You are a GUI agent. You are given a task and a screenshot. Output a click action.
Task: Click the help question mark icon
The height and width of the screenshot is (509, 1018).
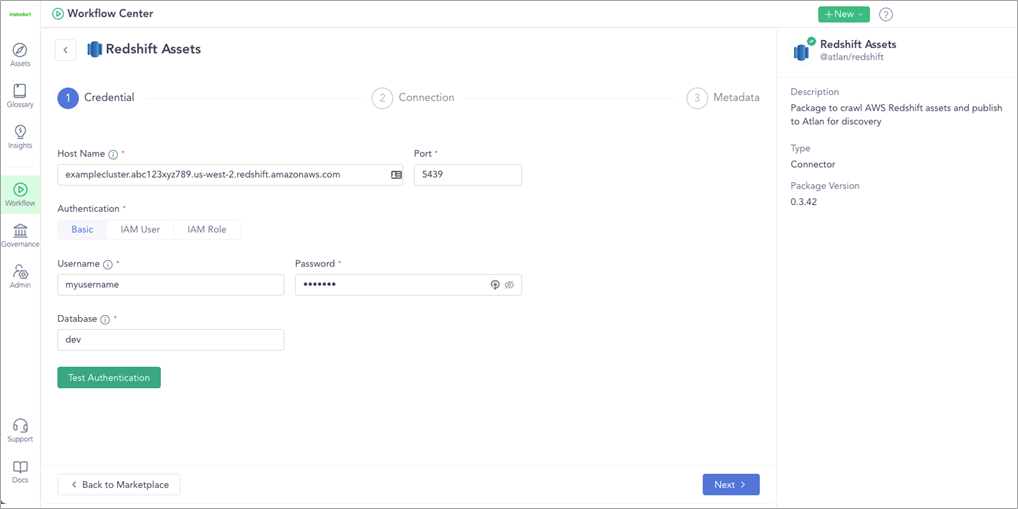886,14
